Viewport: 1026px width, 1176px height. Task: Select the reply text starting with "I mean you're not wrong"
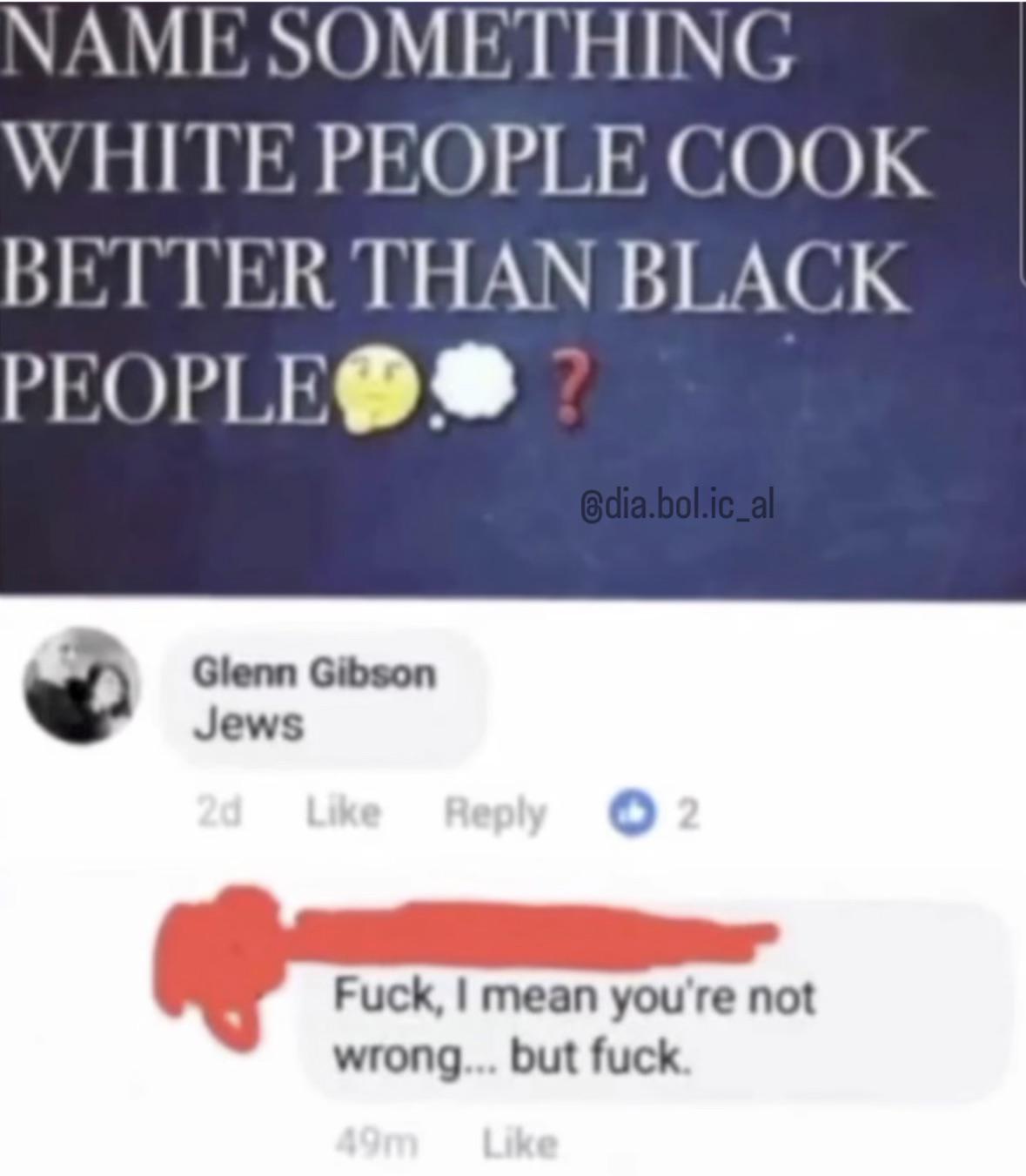point(574,1026)
